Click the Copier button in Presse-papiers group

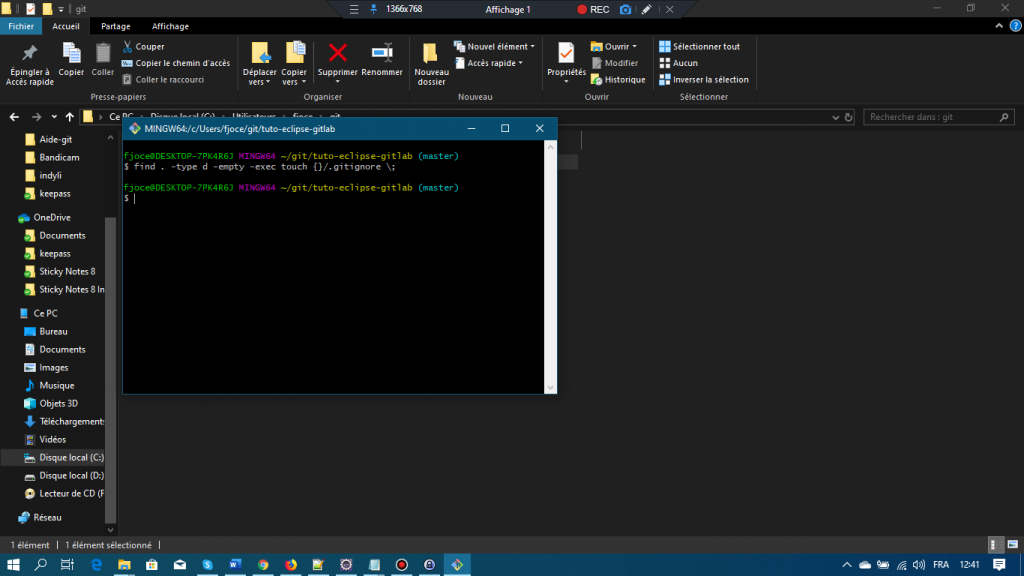(71, 60)
